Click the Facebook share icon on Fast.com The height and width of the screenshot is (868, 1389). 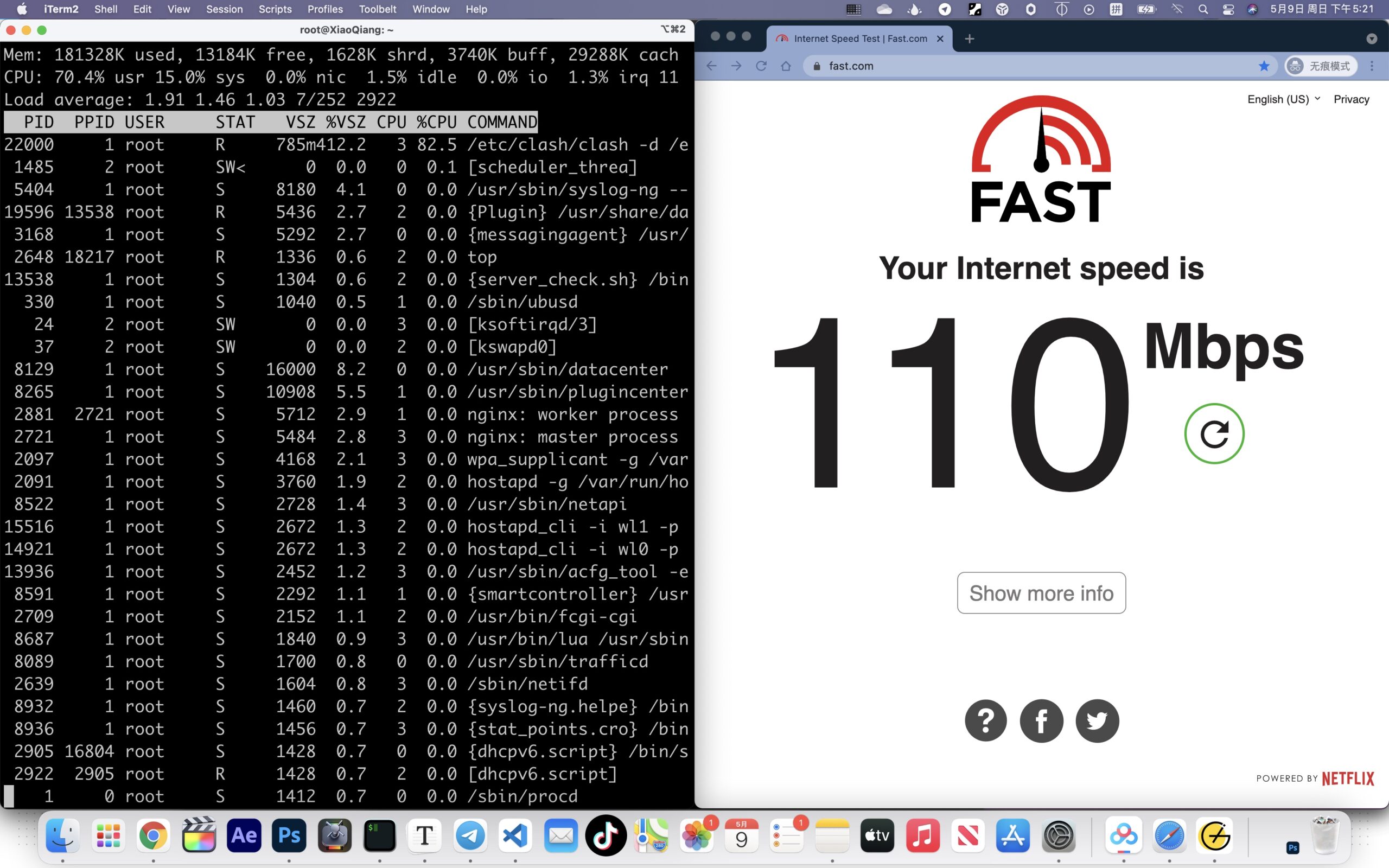click(1041, 720)
